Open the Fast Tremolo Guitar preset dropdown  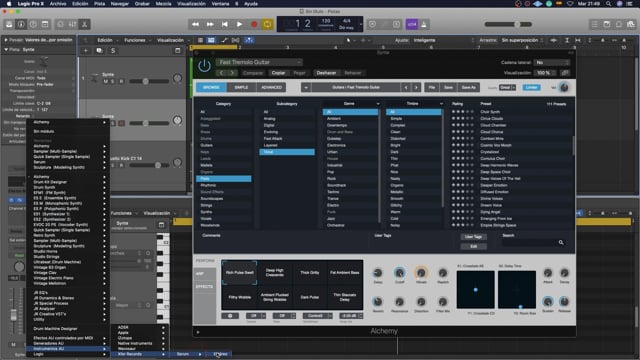(x=259, y=62)
